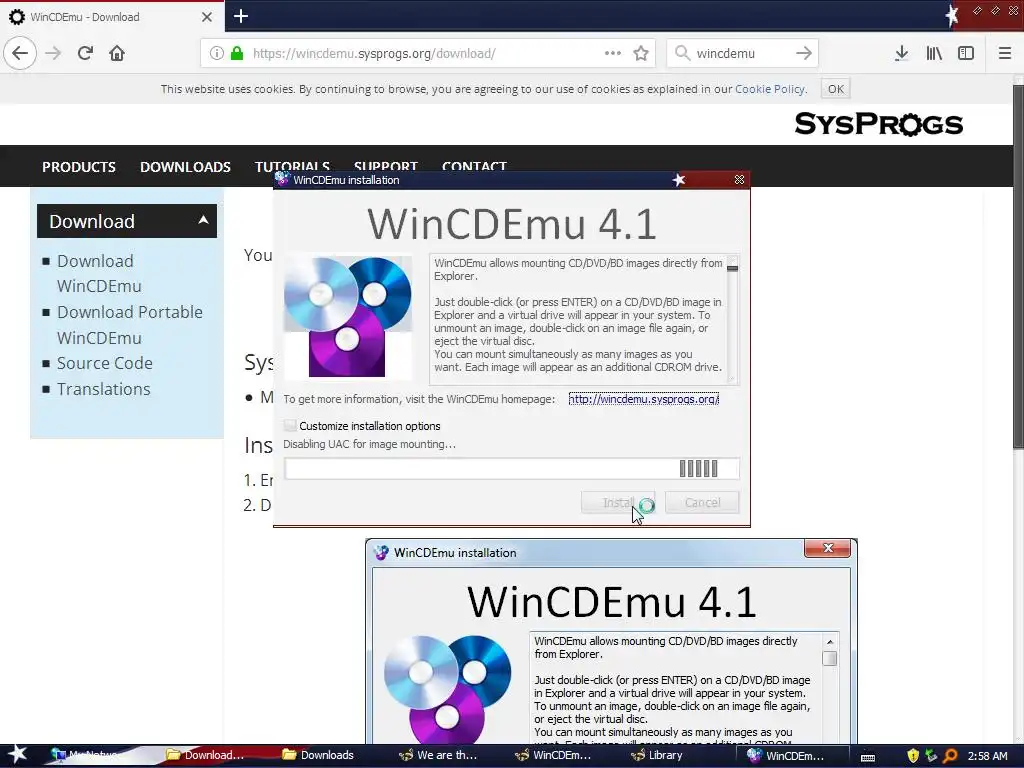
Task: Open the PRODUCTS menu
Action: point(79,167)
